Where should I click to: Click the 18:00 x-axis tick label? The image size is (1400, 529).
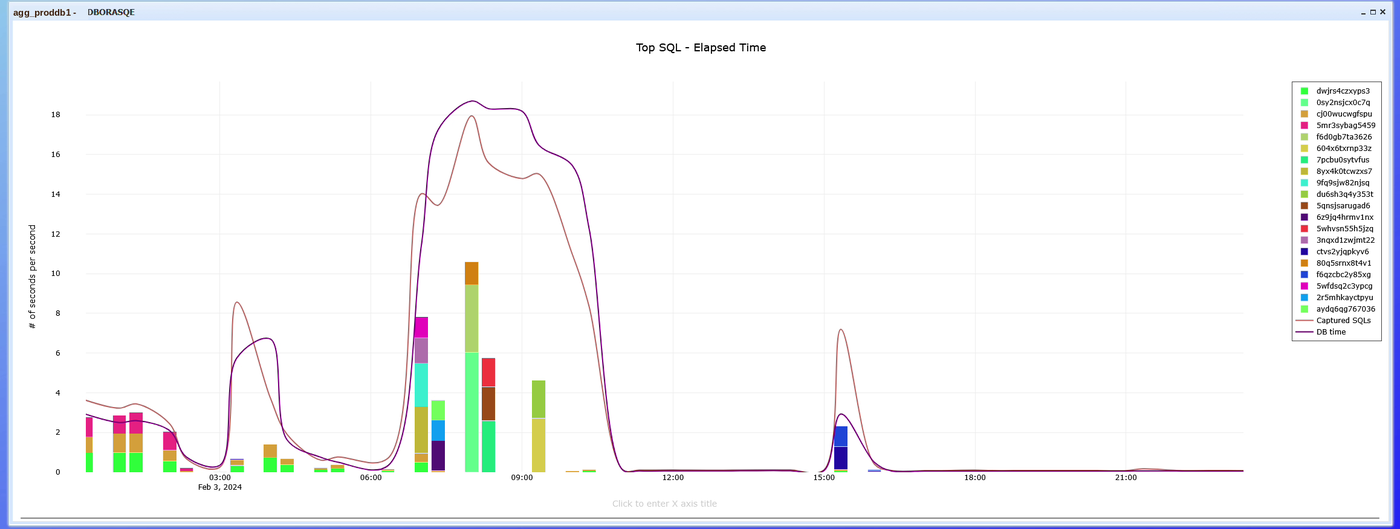point(975,478)
